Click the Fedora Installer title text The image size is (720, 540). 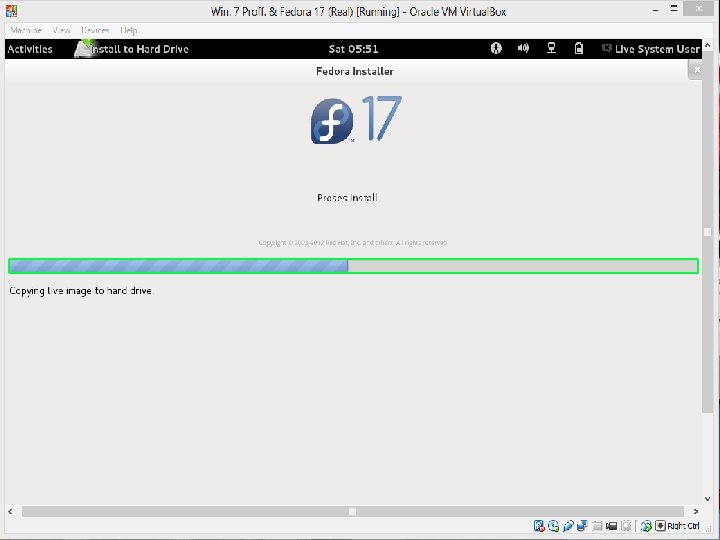[x=354, y=71]
